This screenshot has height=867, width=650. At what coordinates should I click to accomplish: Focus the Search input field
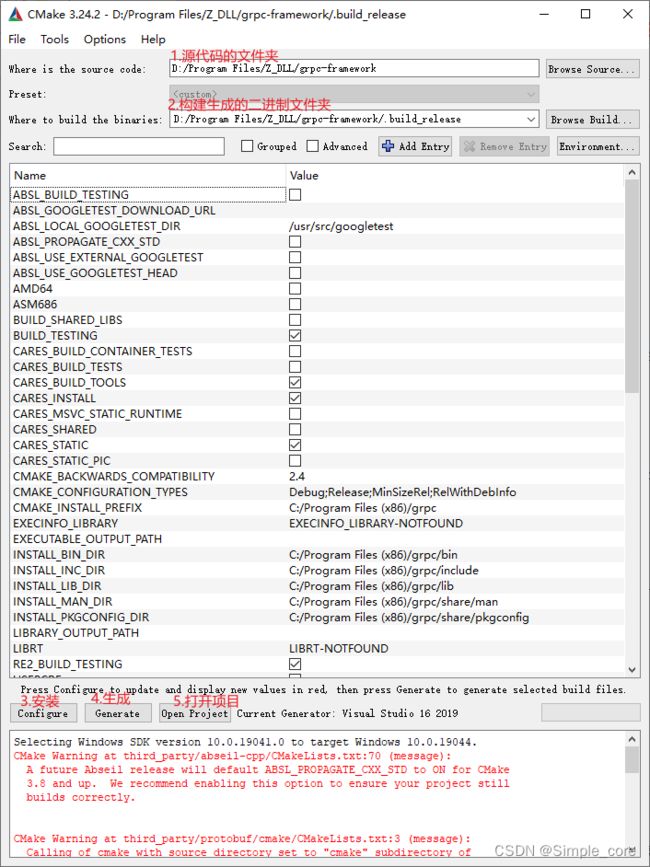click(x=139, y=146)
